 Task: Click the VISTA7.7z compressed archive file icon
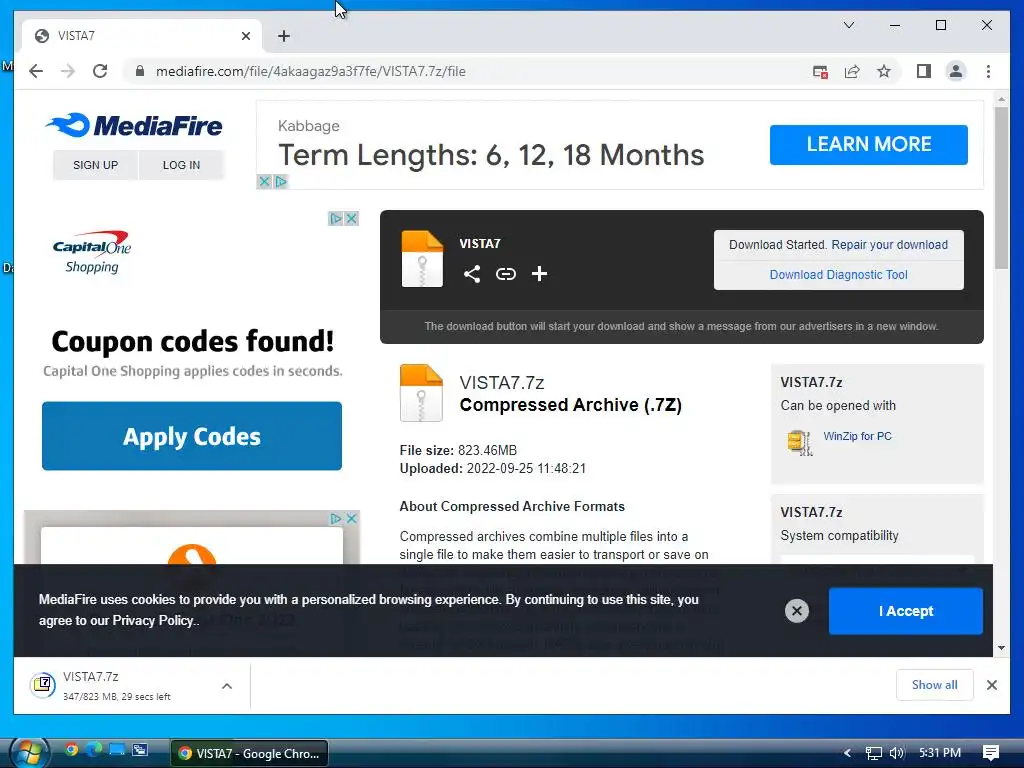[421, 392]
